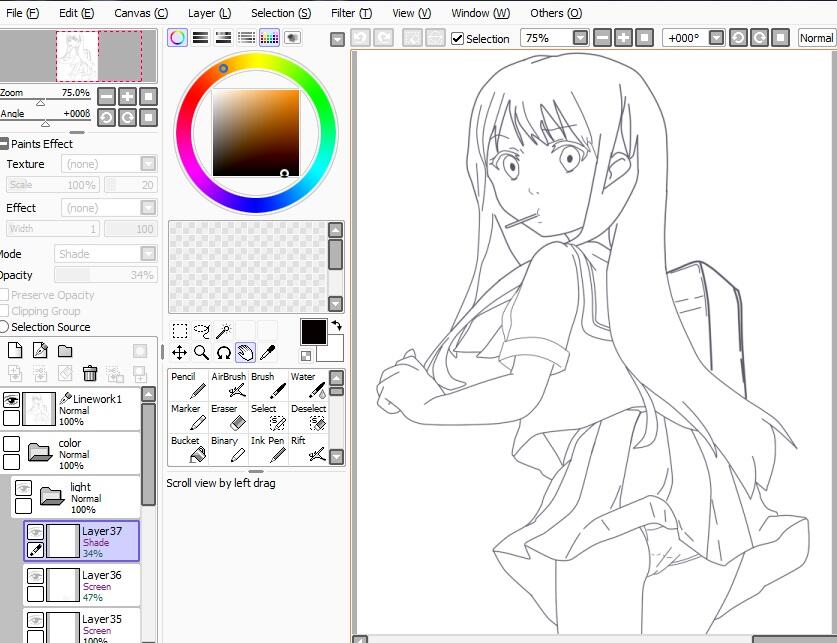Pick the Eyedropper color picker tool
This screenshot has height=643, width=837.
pos(267,353)
